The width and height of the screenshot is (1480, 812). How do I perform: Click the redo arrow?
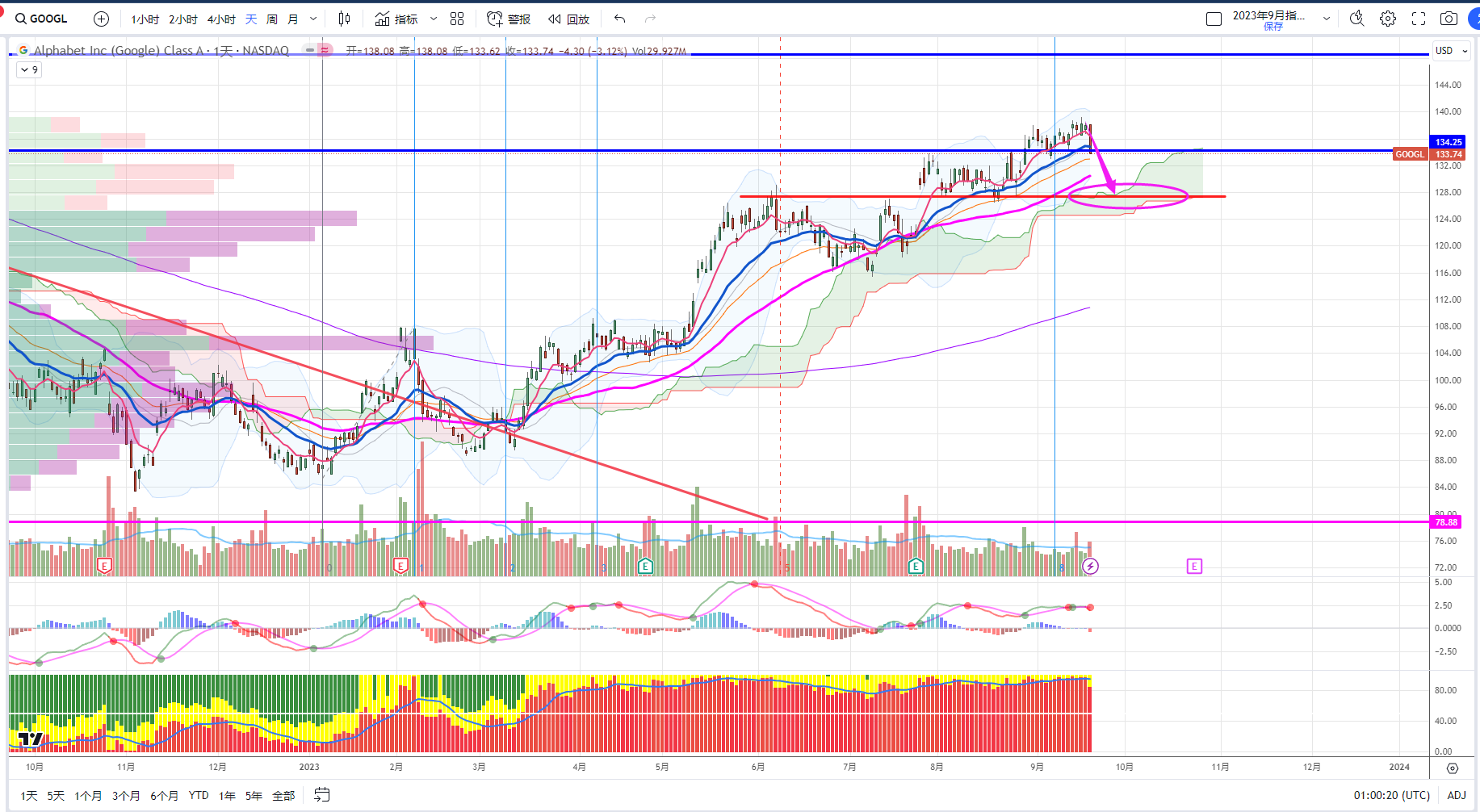(650, 19)
